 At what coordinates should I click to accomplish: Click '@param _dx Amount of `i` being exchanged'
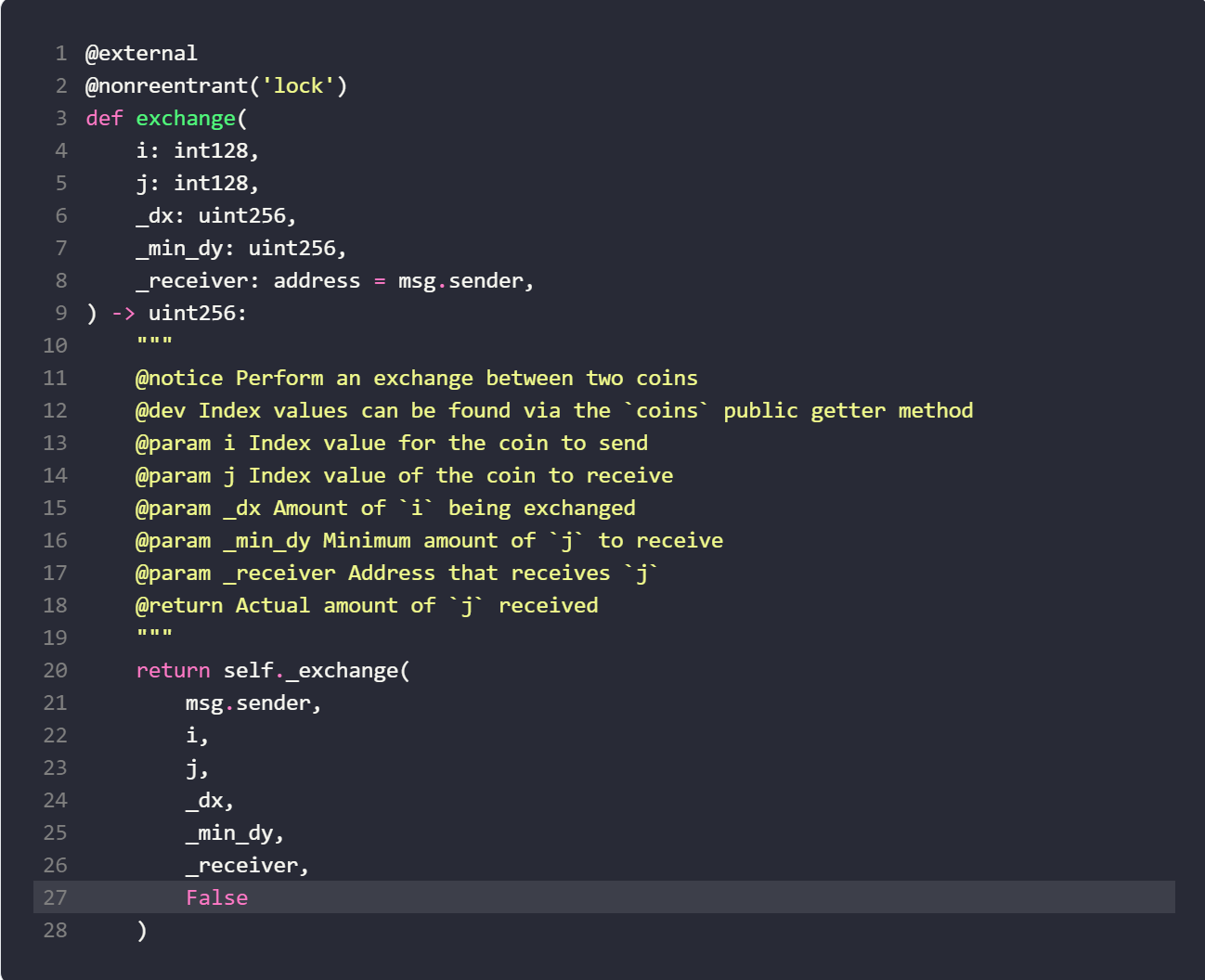[386, 508]
